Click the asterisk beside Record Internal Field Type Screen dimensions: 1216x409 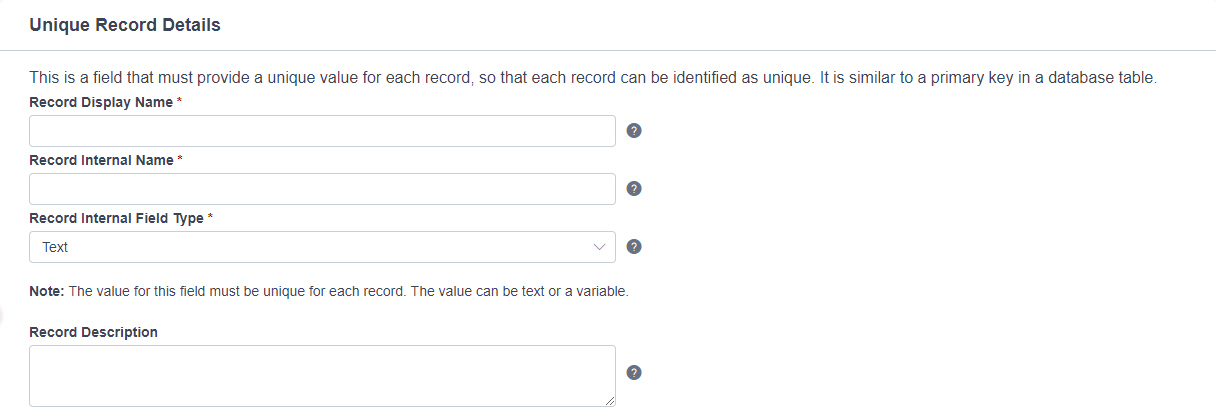210,217
